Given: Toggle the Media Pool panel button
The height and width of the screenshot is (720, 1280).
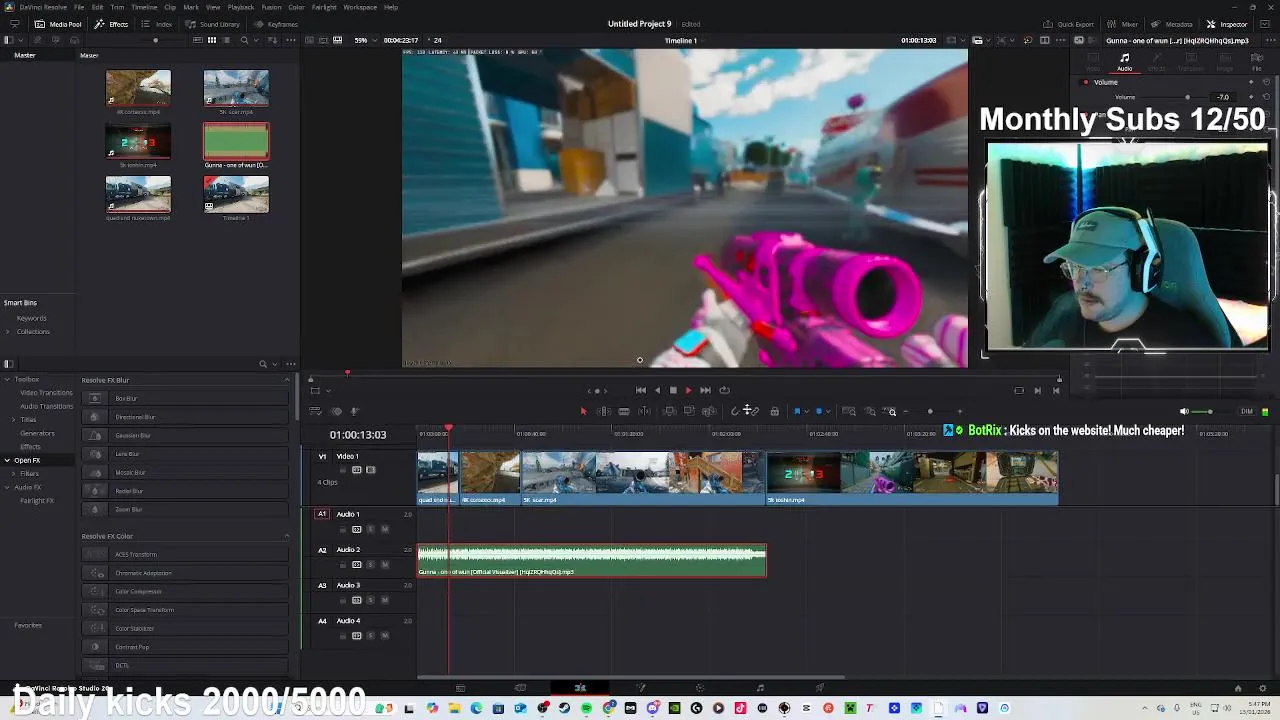Looking at the screenshot, I should click(59, 24).
